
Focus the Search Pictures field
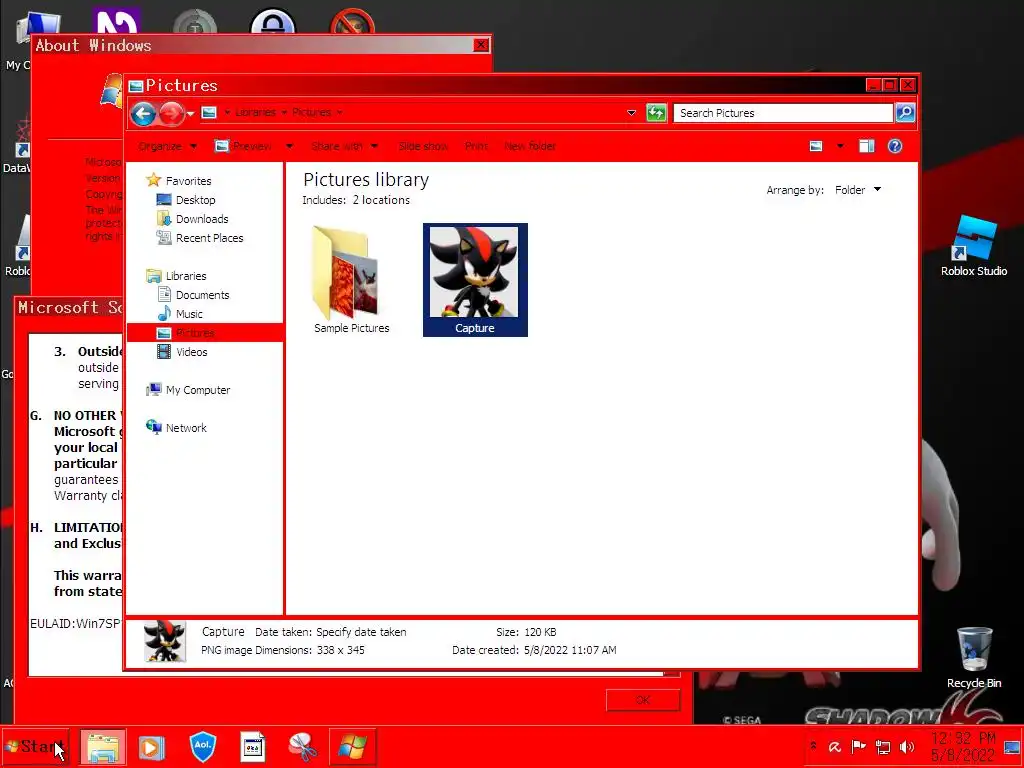coord(783,113)
